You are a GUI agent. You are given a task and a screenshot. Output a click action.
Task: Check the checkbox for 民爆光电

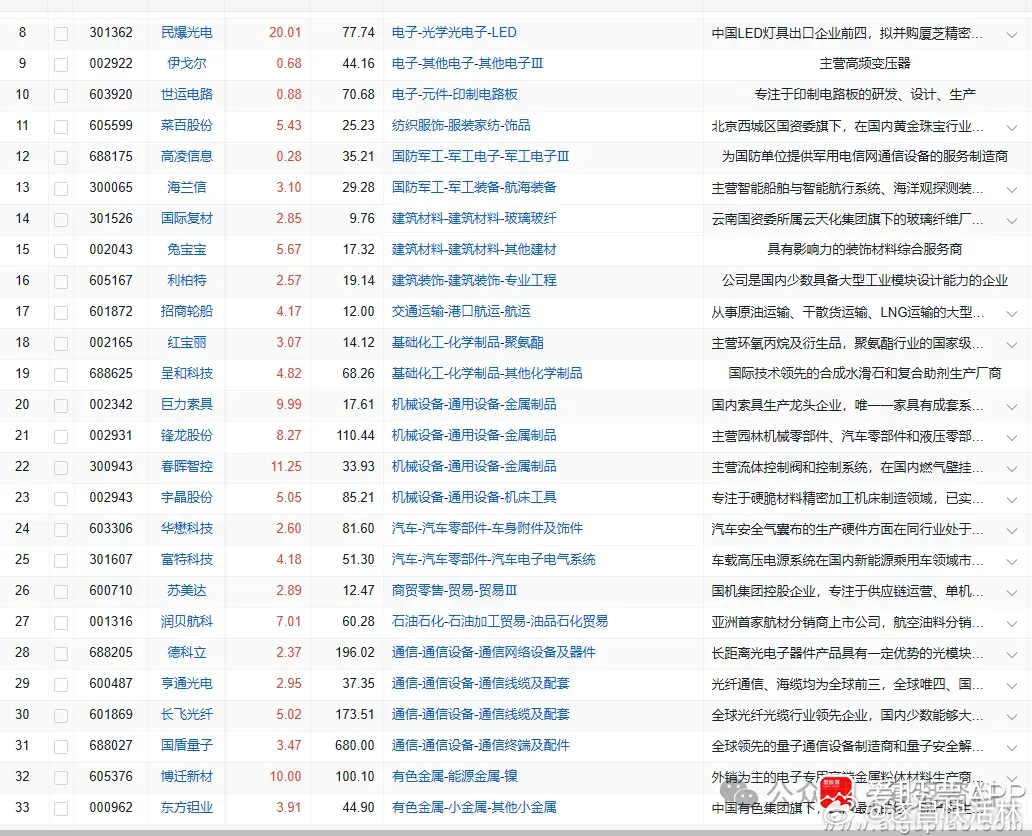[x=61, y=32]
